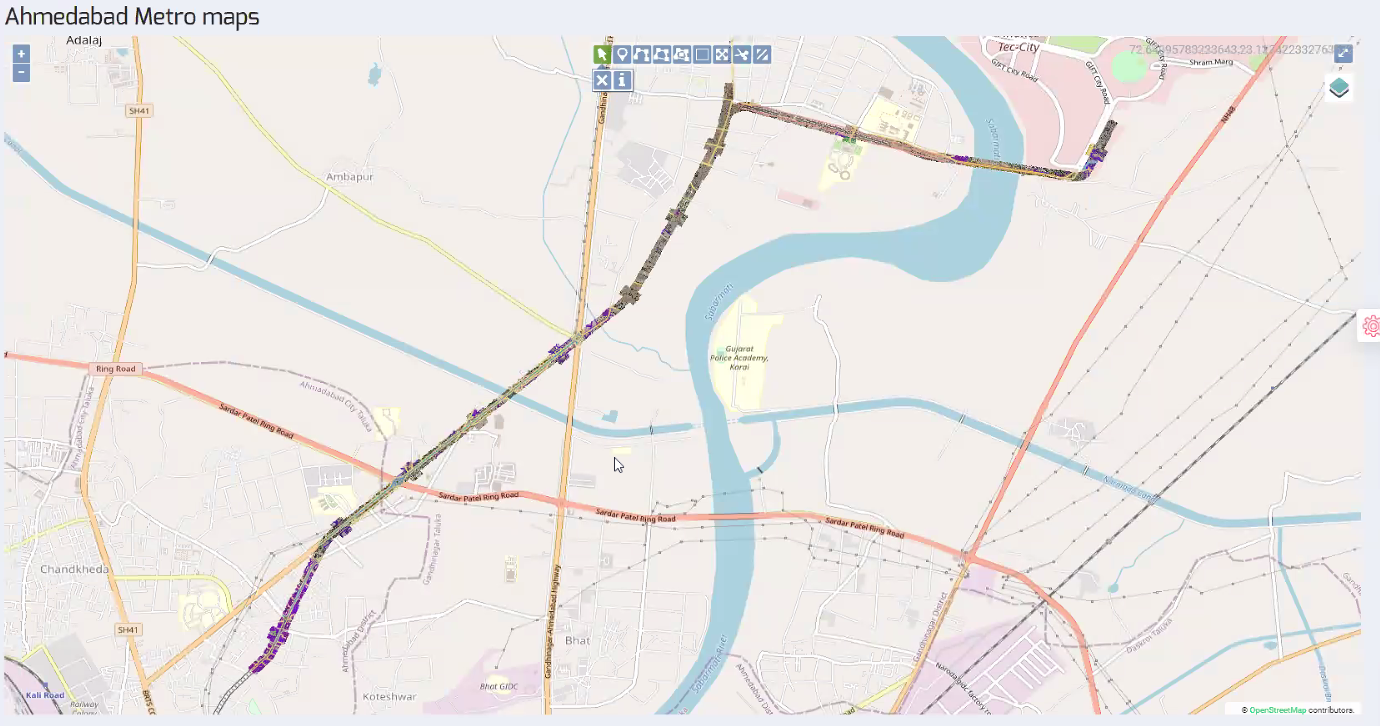Expand the layer switcher panel

click(x=1340, y=88)
